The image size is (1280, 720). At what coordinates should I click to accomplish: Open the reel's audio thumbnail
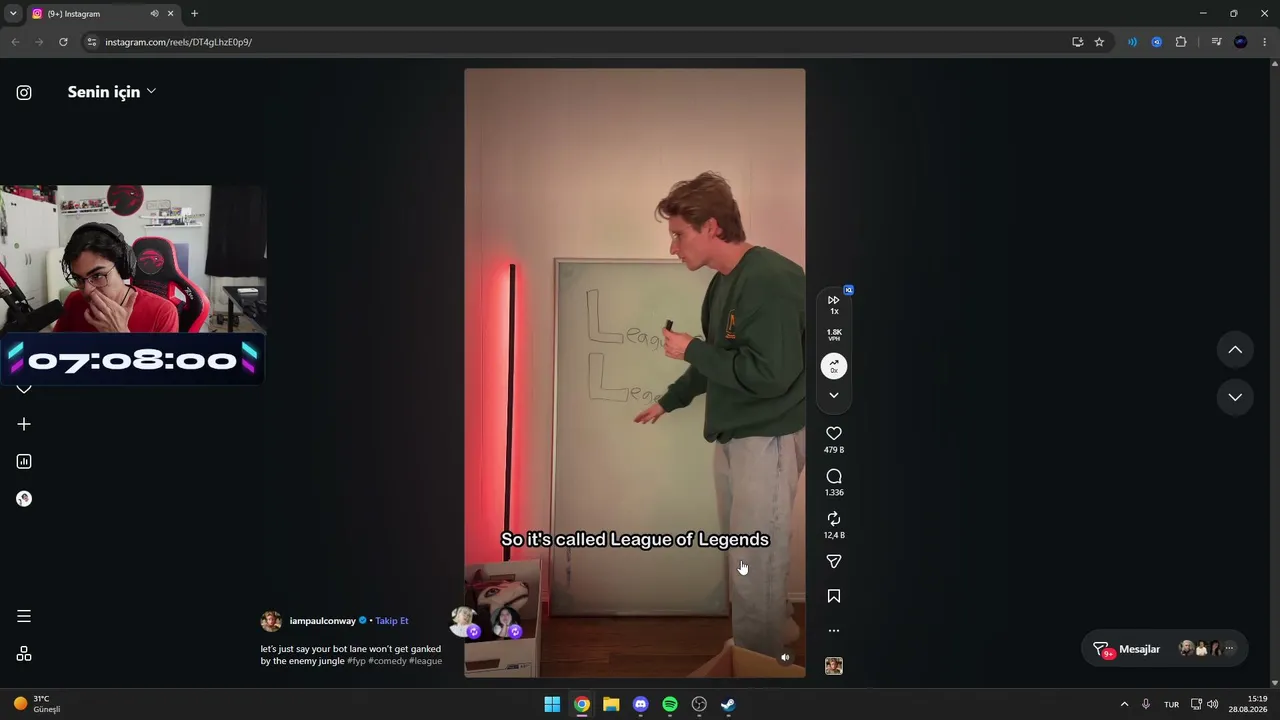coord(834,666)
